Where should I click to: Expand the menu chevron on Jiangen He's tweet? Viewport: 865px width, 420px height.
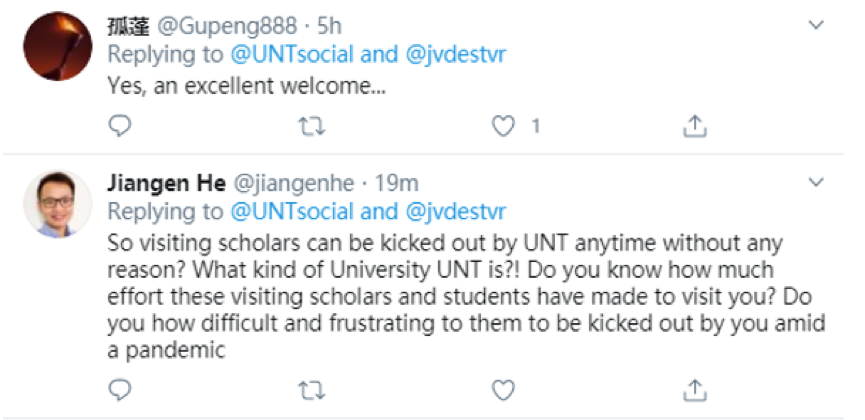coord(817,182)
